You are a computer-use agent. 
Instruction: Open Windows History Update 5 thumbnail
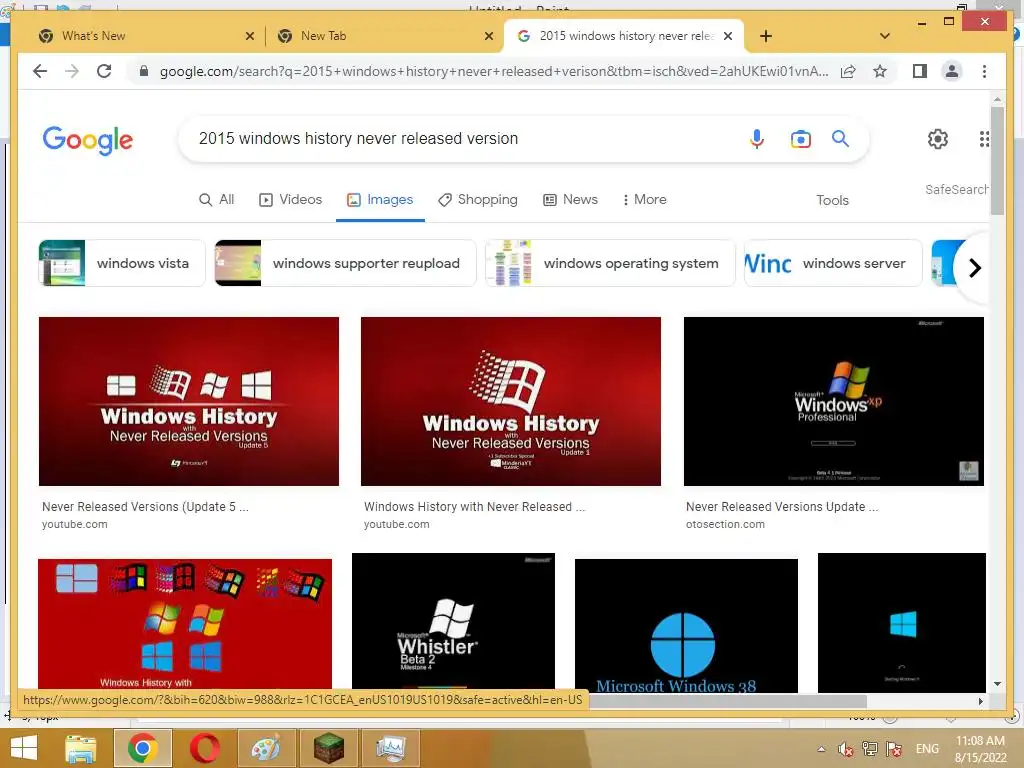[189, 402]
